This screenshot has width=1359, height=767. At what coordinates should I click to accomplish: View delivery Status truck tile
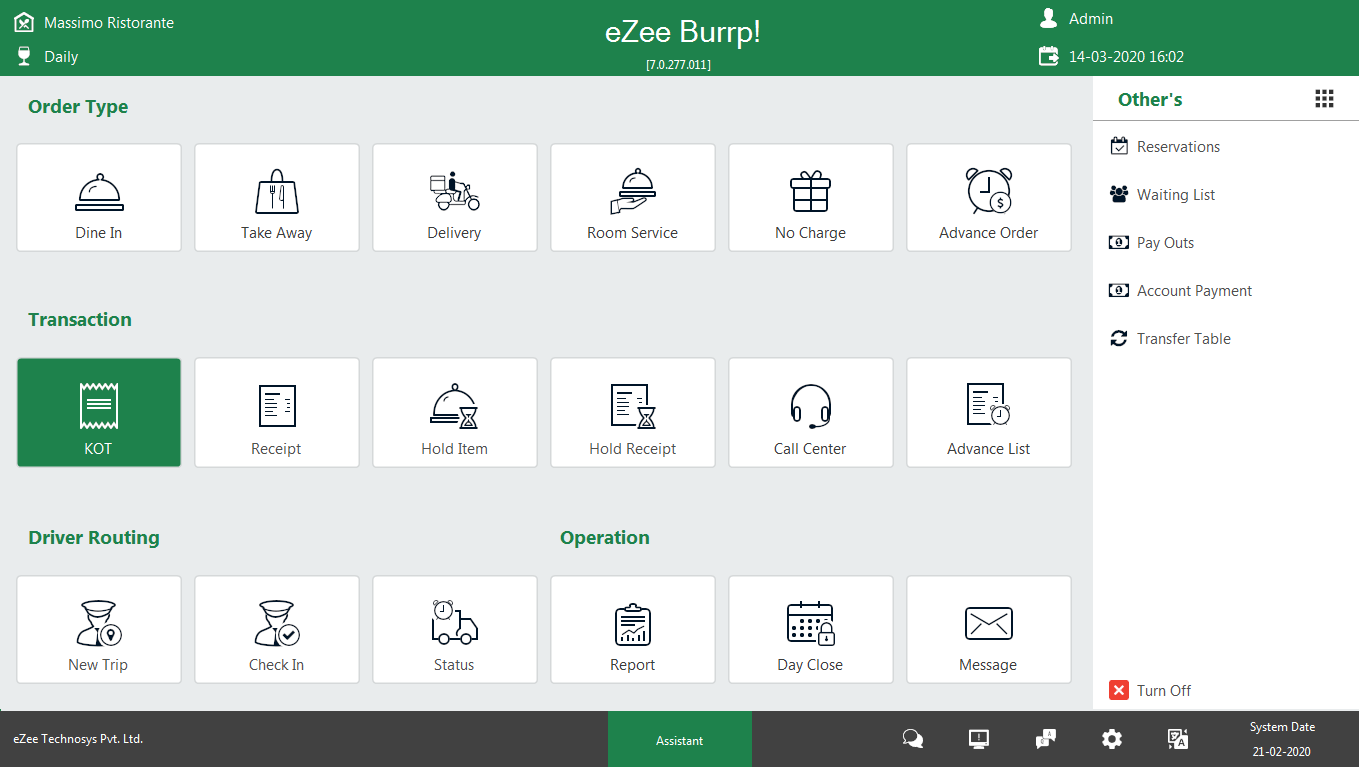pos(455,629)
